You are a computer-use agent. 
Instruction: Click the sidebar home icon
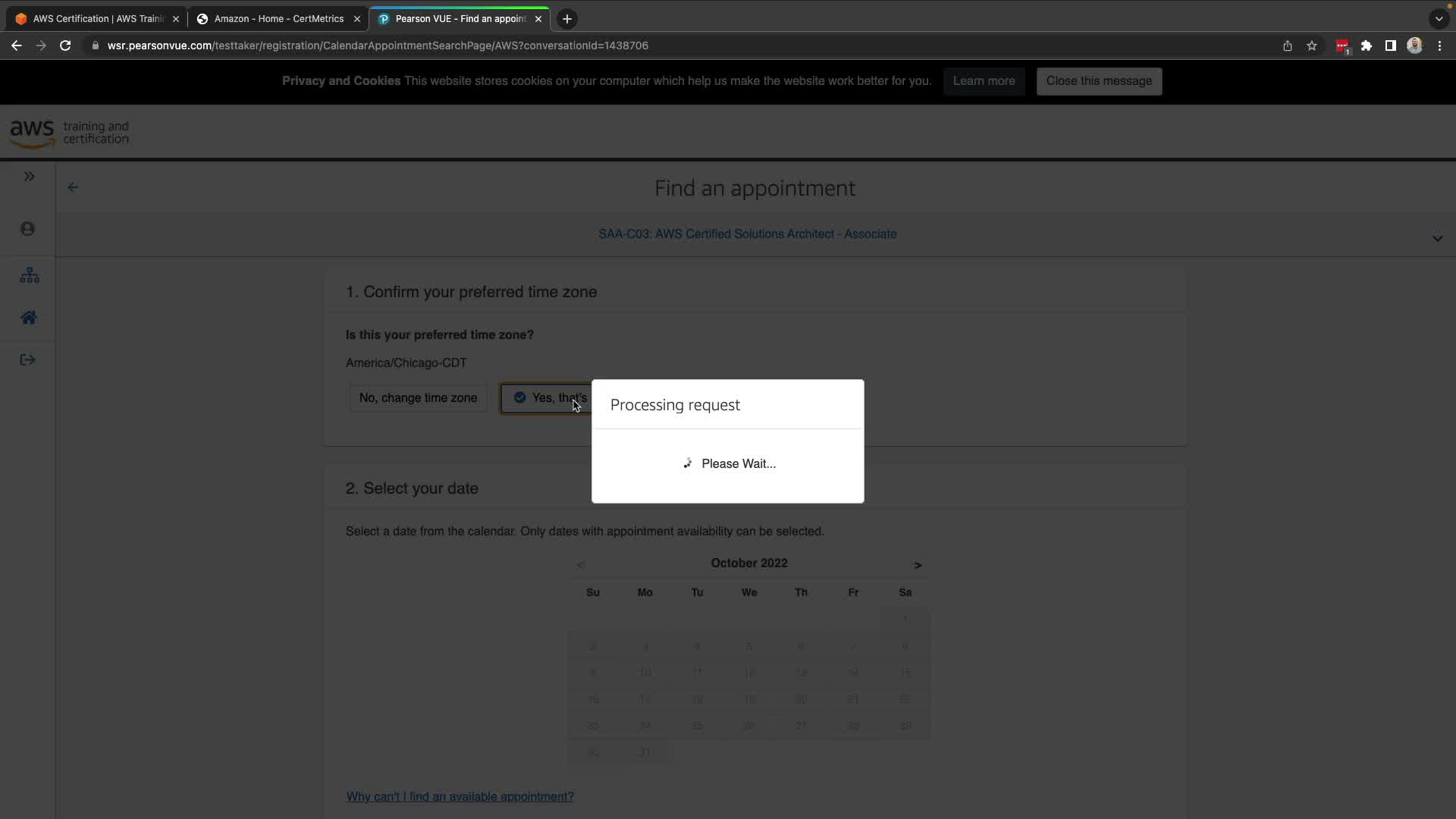29,318
